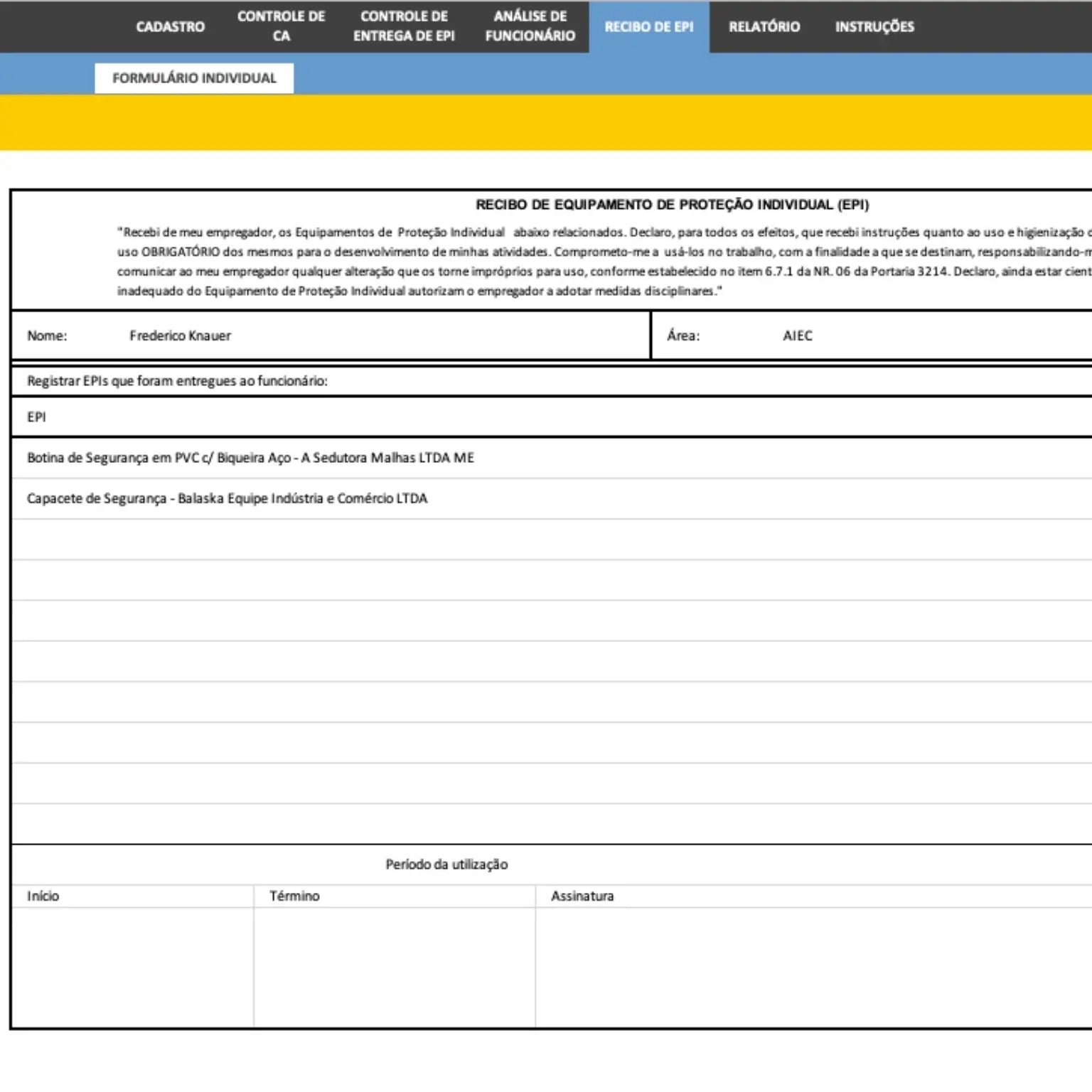Select the receipt title RECIBO DE EQUIPAMENTO DE PROTEÇÃO INDIVIDUAL
This screenshot has width=1092, height=1092.
pyautogui.click(x=672, y=205)
